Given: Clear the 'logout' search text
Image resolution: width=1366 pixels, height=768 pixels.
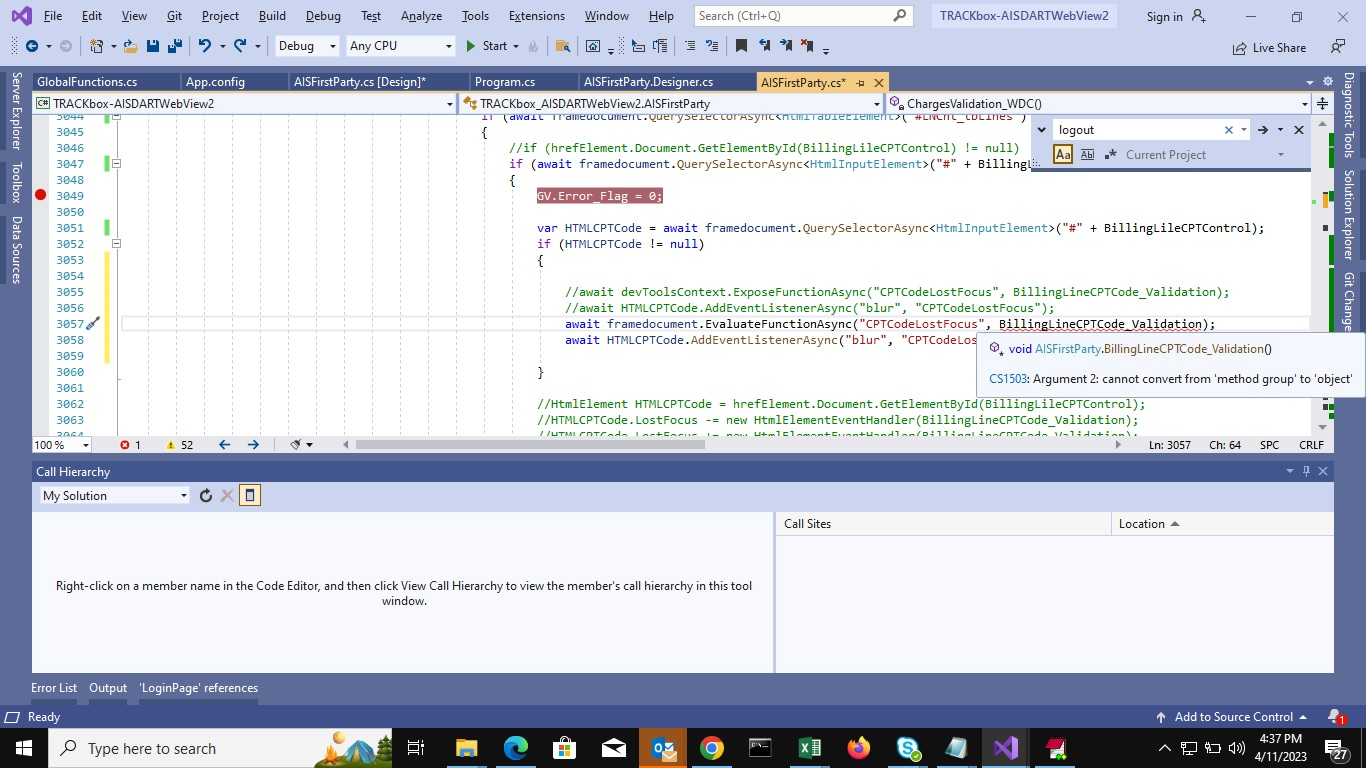Looking at the screenshot, I should click(x=1229, y=130).
